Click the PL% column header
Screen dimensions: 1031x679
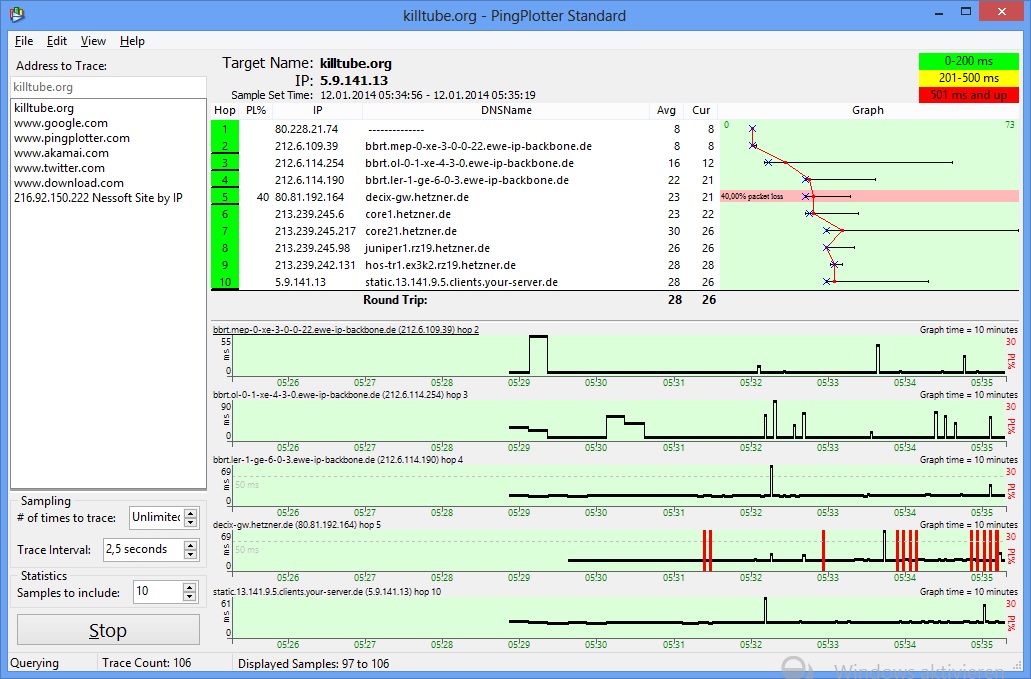pyautogui.click(x=256, y=110)
